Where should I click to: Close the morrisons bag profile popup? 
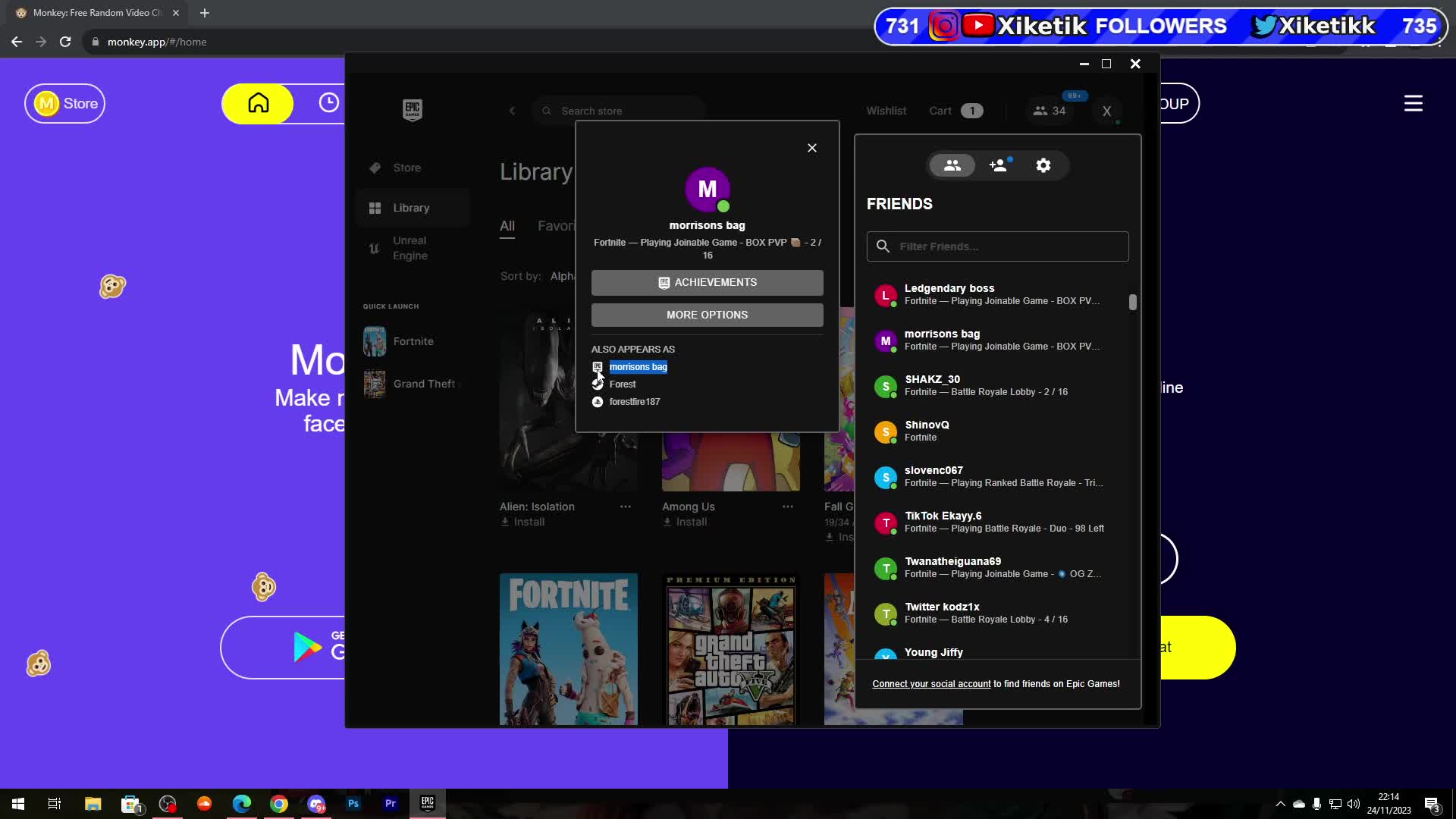pyautogui.click(x=812, y=148)
